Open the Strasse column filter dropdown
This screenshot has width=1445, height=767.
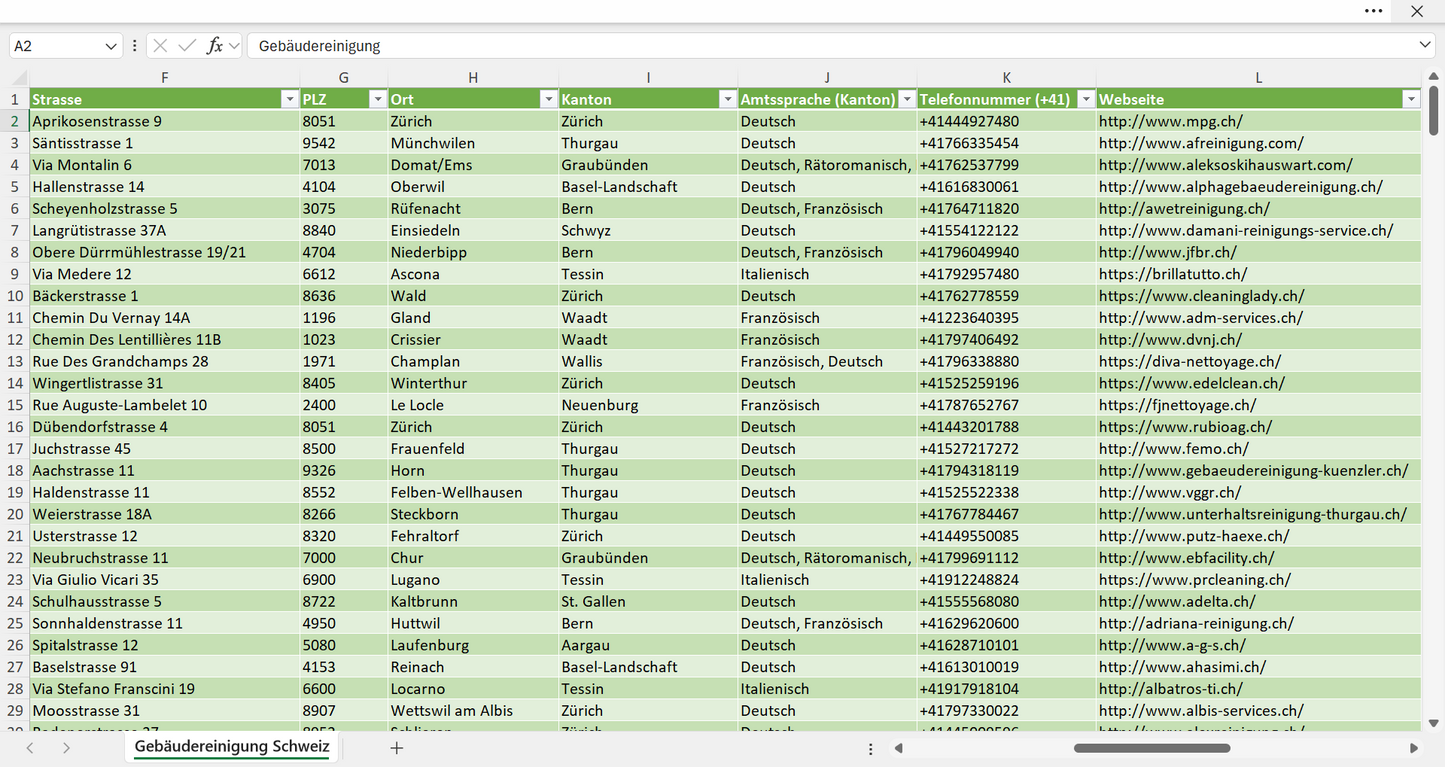pos(289,99)
